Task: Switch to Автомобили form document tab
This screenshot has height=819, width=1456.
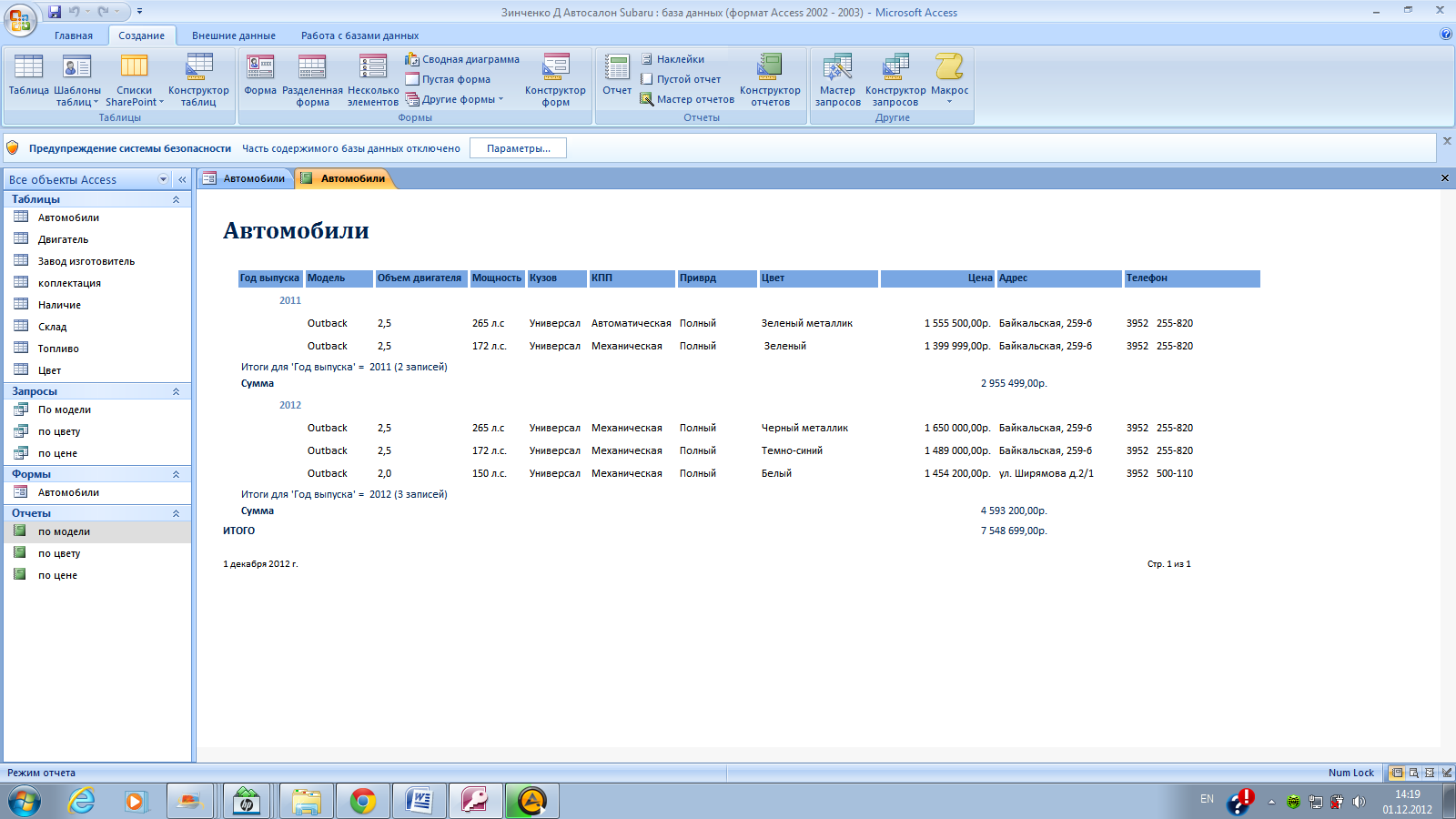Action: click(245, 178)
